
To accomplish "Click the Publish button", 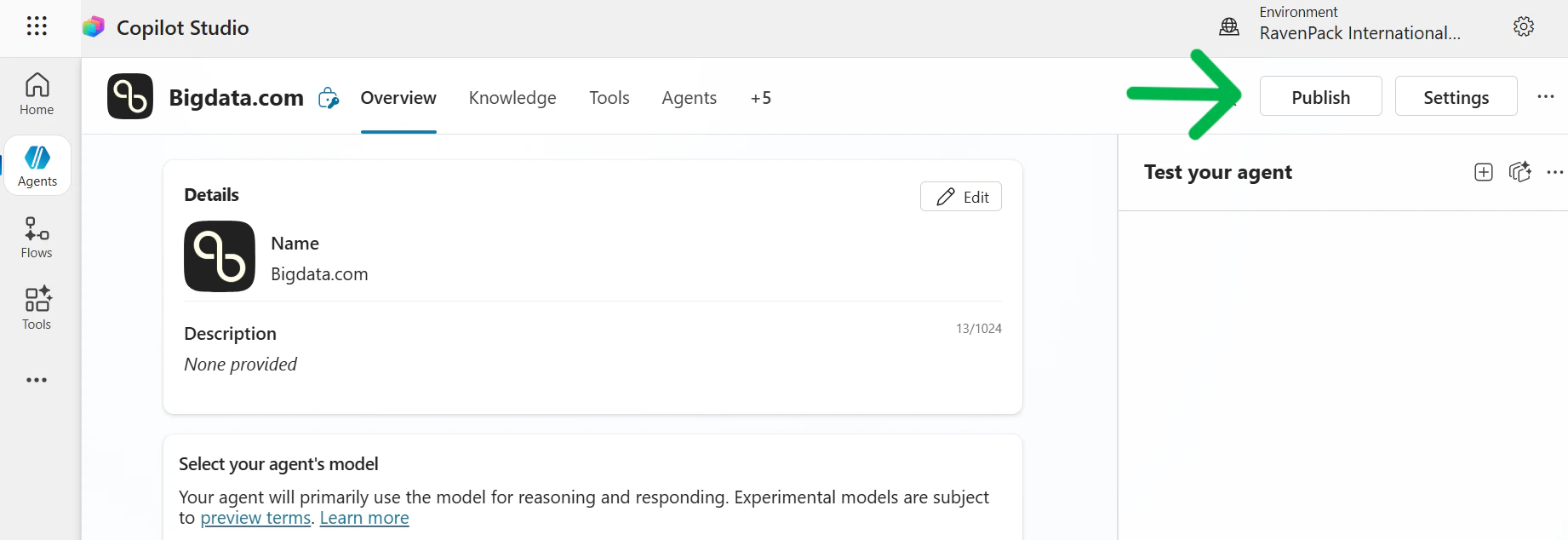I will pyautogui.click(x=1321, y=96).
